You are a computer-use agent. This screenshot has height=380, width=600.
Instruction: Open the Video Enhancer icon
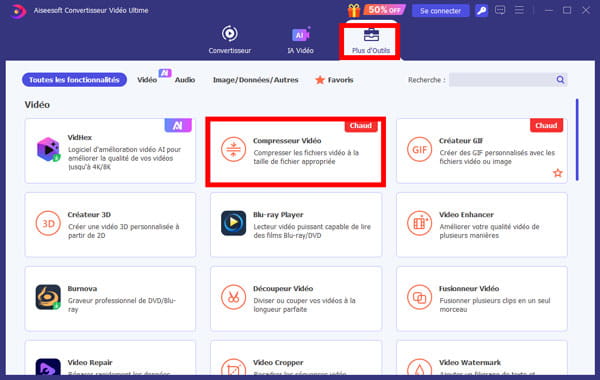[419, 223]
